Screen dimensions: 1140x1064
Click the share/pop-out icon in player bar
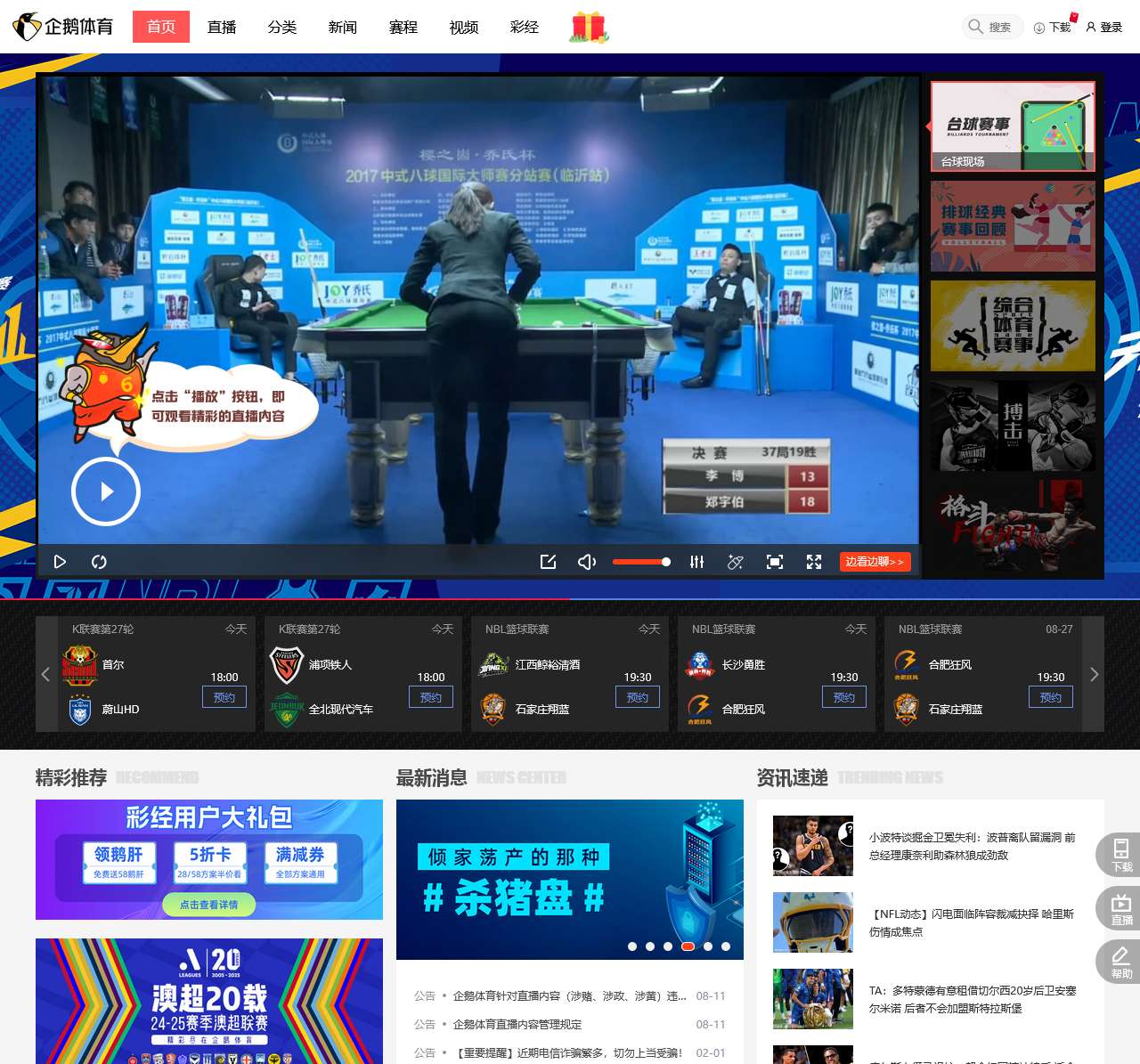pyautogui.click(x=548, y=562)
